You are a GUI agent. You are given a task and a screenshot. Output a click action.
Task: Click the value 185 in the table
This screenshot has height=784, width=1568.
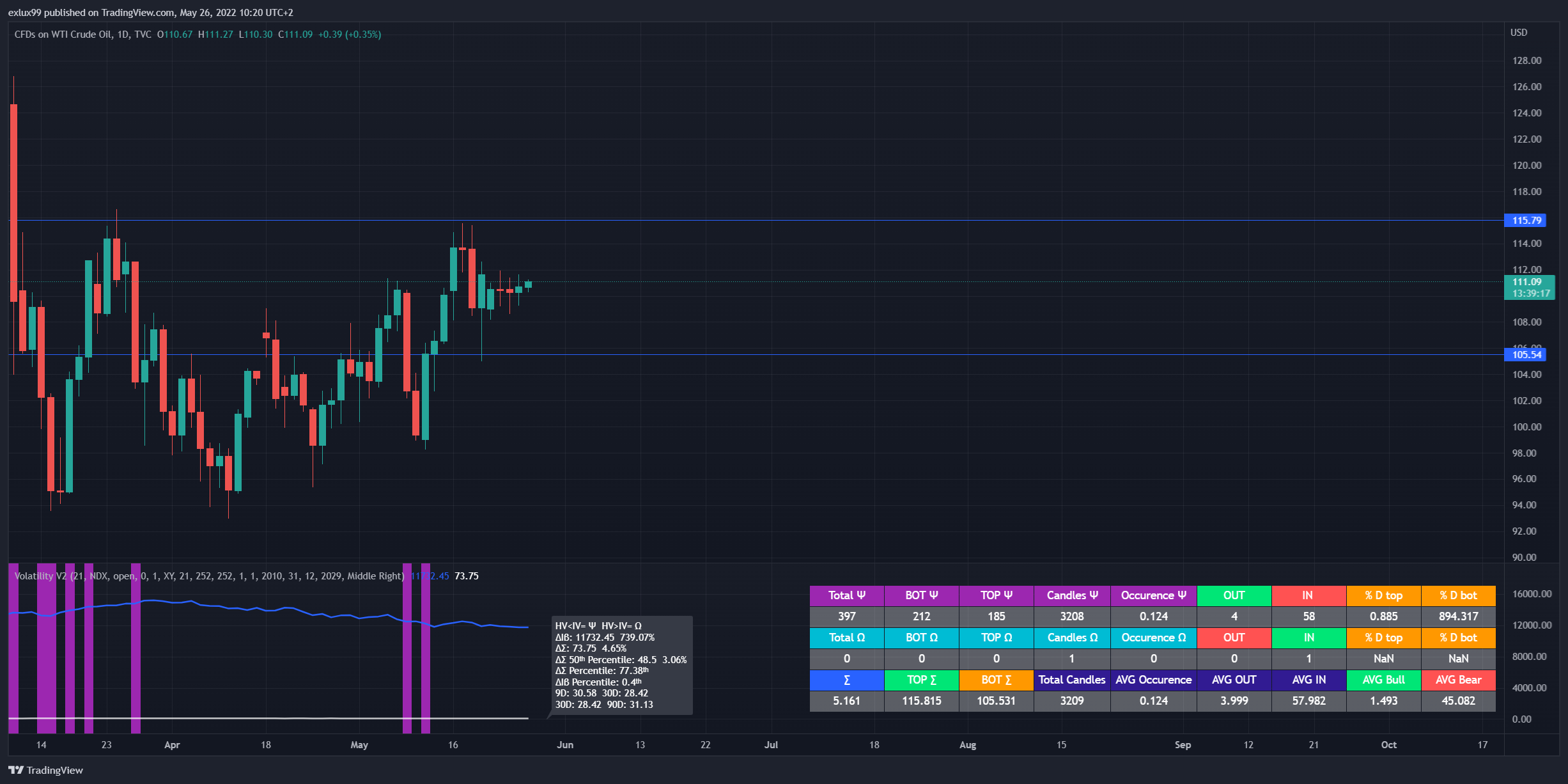coord(997,616)
